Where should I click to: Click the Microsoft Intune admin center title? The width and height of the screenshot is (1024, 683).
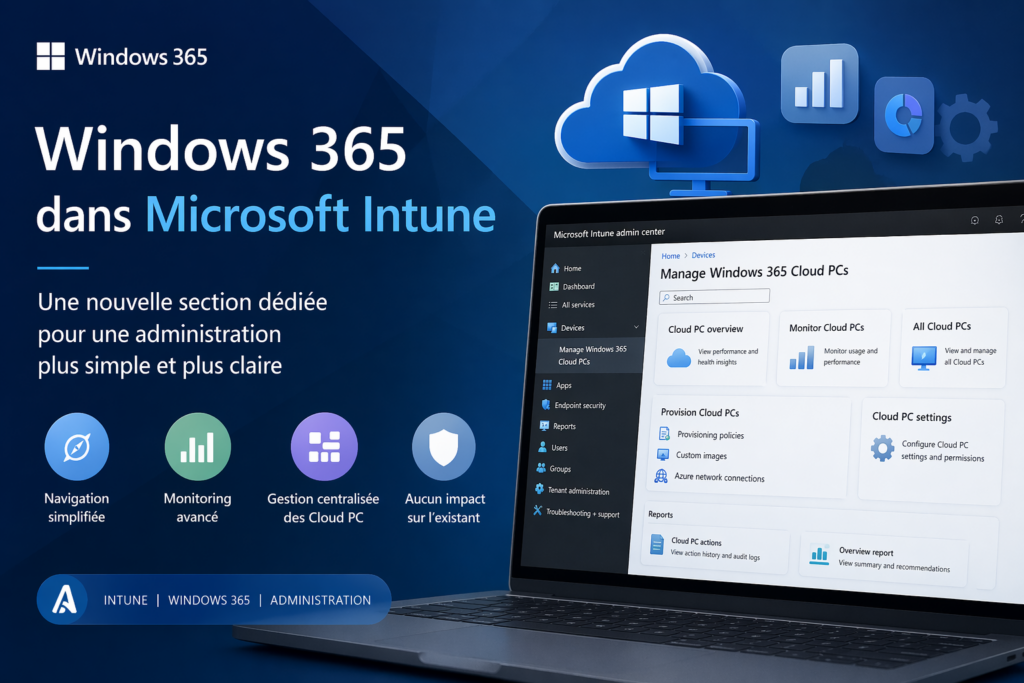609,233
